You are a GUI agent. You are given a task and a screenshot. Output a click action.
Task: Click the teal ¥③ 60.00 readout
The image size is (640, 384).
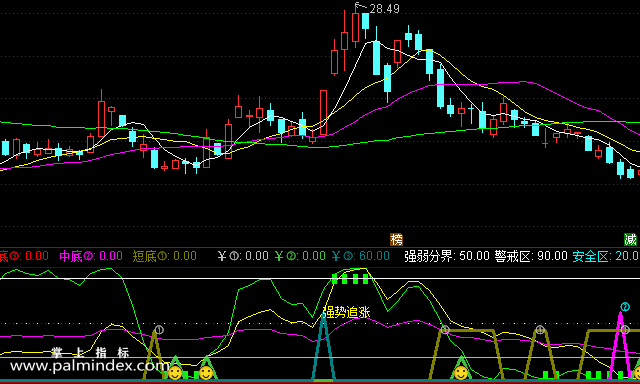point(360,256)
